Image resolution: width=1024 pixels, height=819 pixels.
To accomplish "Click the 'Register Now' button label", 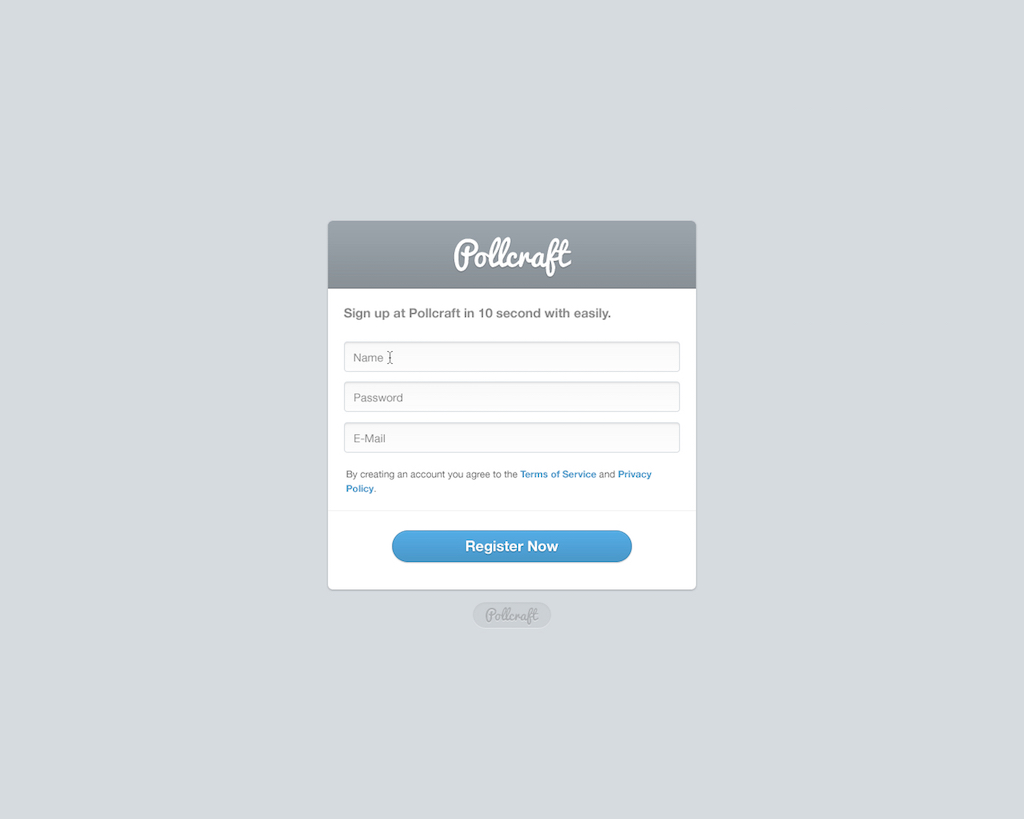I will tap(512, 546).
